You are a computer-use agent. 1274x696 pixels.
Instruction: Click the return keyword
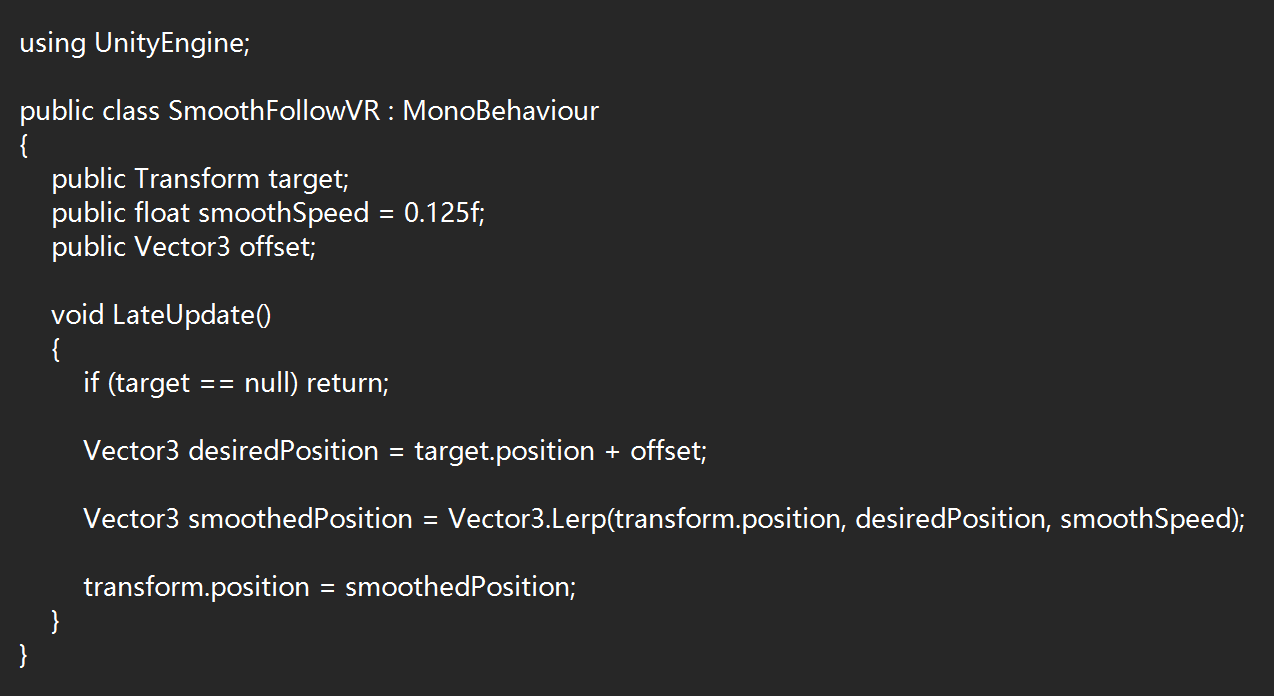[347, 383]
